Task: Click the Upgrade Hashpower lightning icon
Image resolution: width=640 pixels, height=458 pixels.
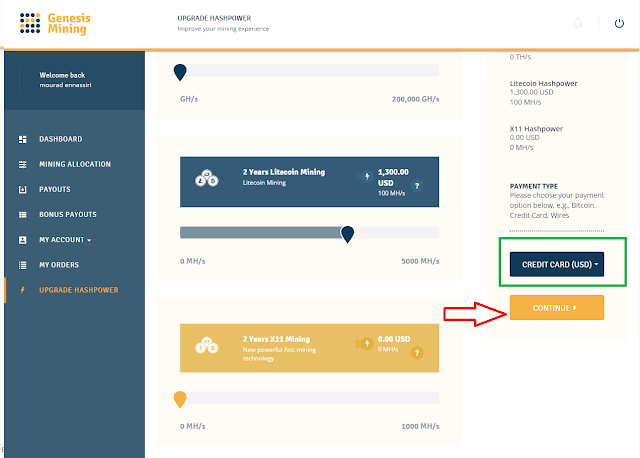Action: point(22,290)
